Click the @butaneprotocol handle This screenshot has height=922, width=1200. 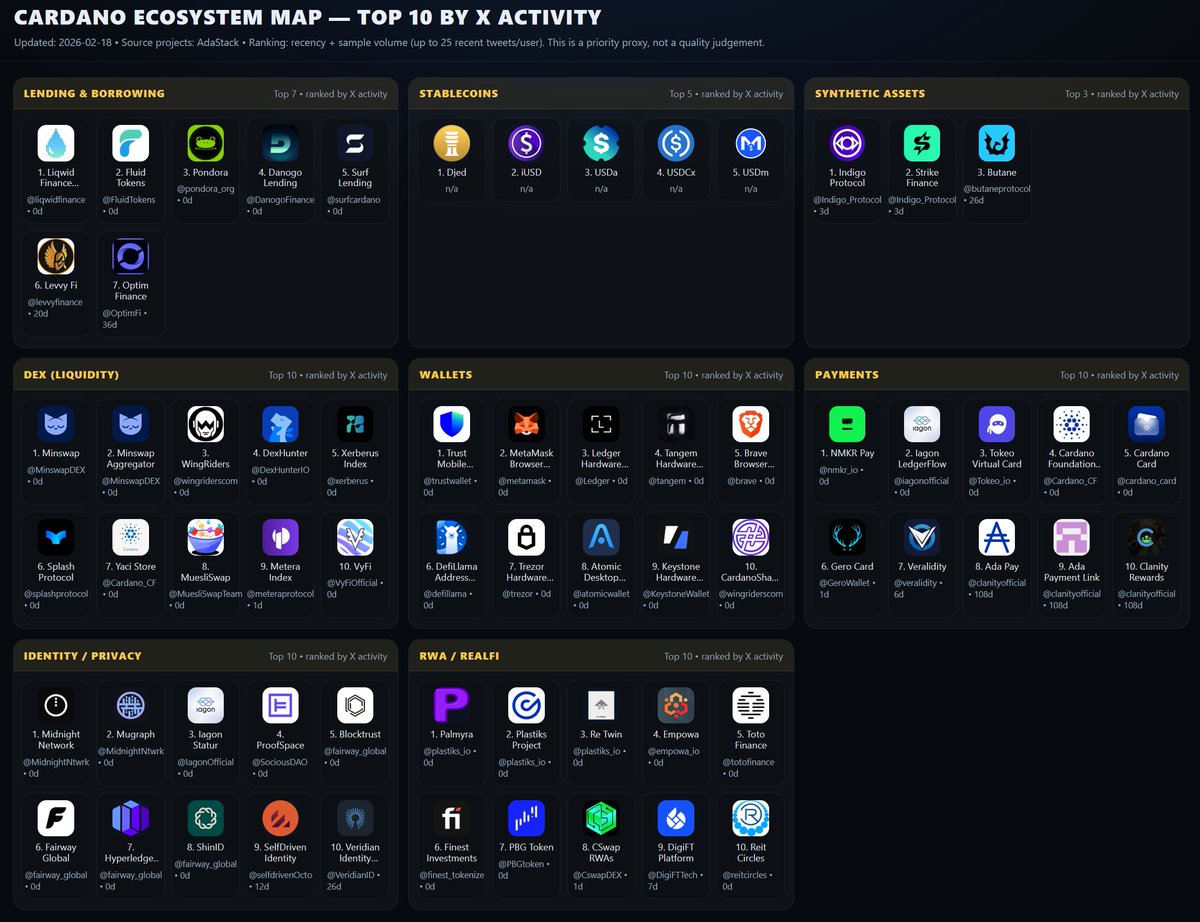(997, 188)
